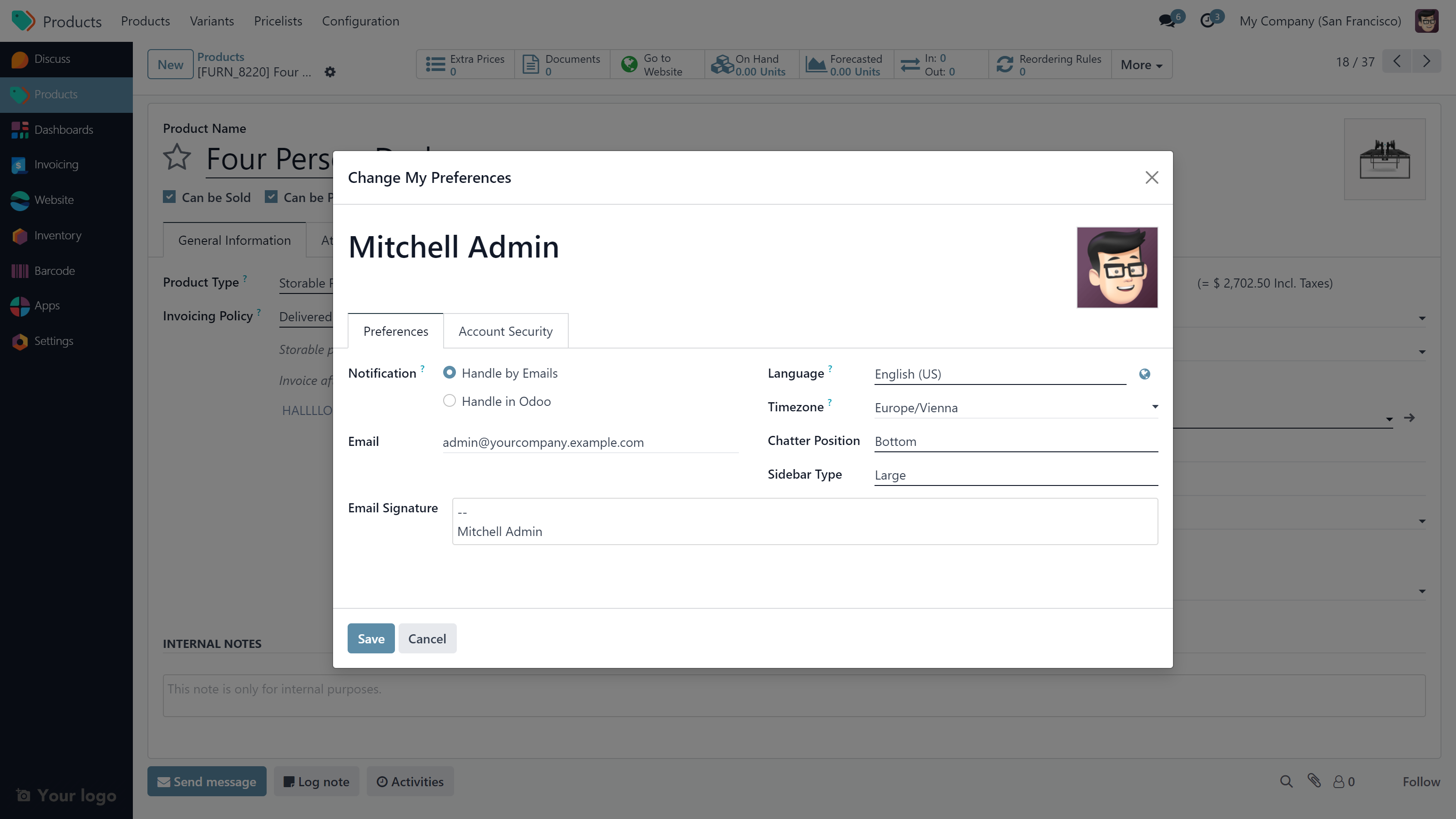Click the Inventory sidebar icon
This screenshot has height=819, width=1456.
20,236
